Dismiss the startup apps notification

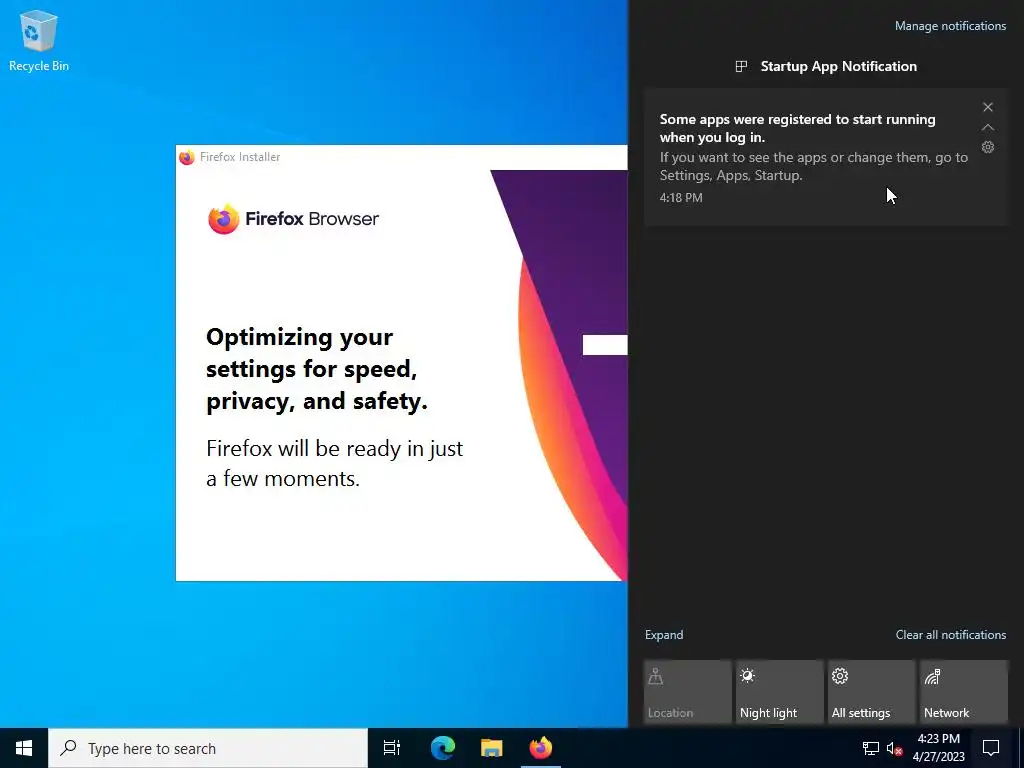click(988, 107)
